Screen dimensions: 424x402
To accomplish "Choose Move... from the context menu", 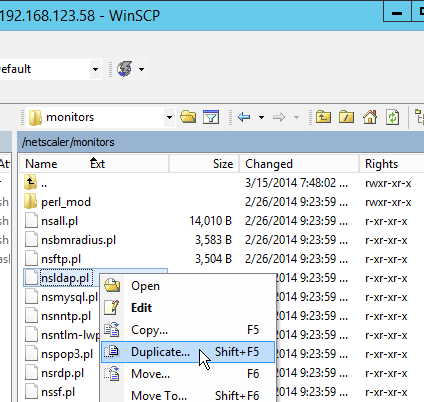I will click(x=188, y=374).
